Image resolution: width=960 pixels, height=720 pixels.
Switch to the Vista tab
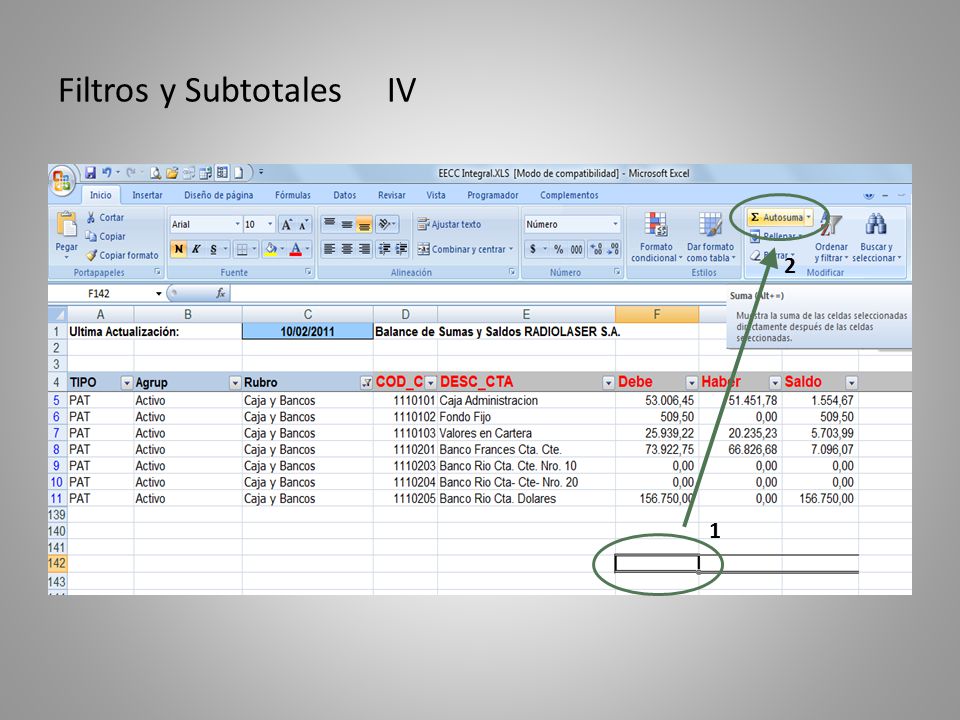click(436, 195)
